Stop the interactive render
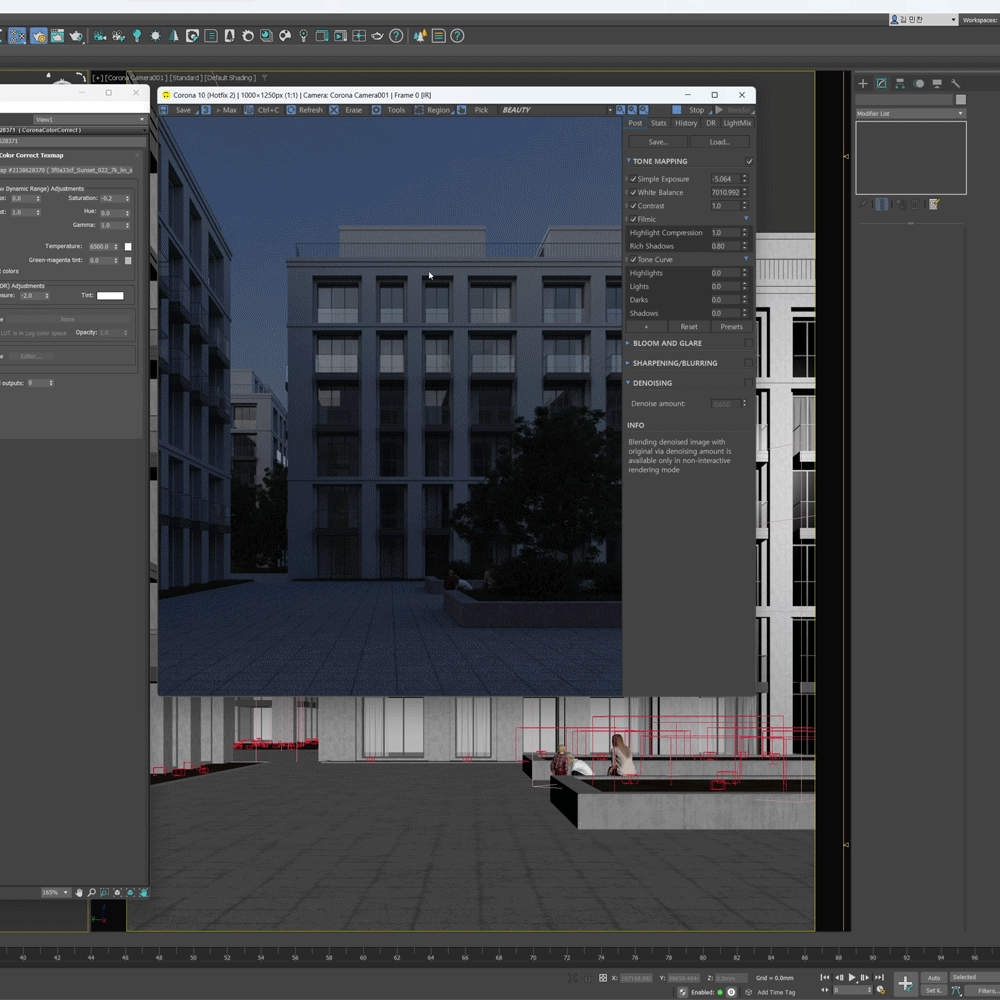1000x1000 pixels. (x=690, y=110)
